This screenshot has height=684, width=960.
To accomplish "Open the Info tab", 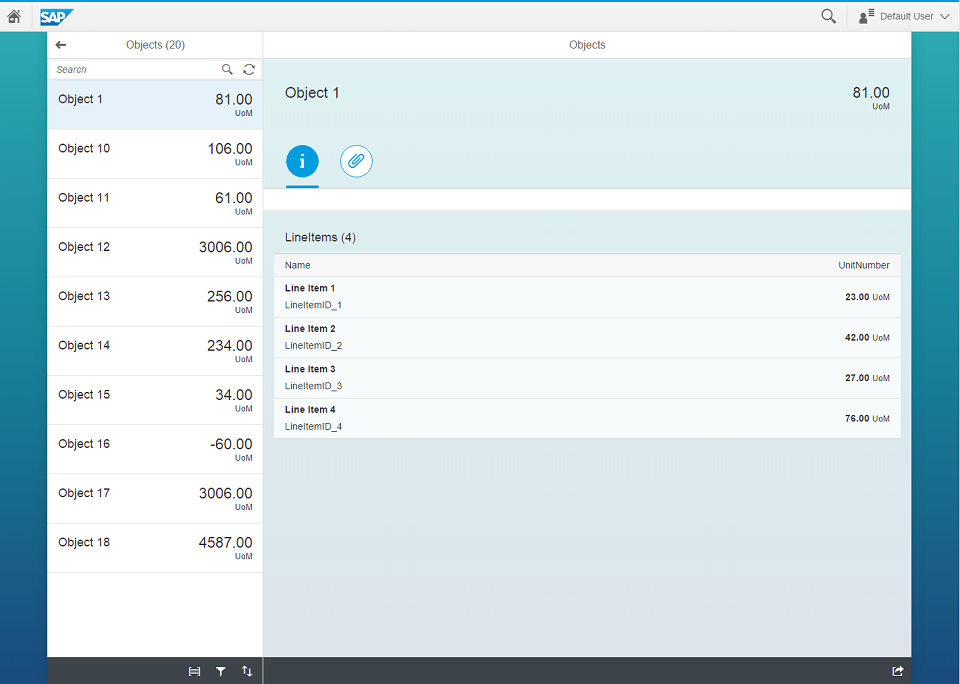I will pyautogui.click(x=302, y=161).
